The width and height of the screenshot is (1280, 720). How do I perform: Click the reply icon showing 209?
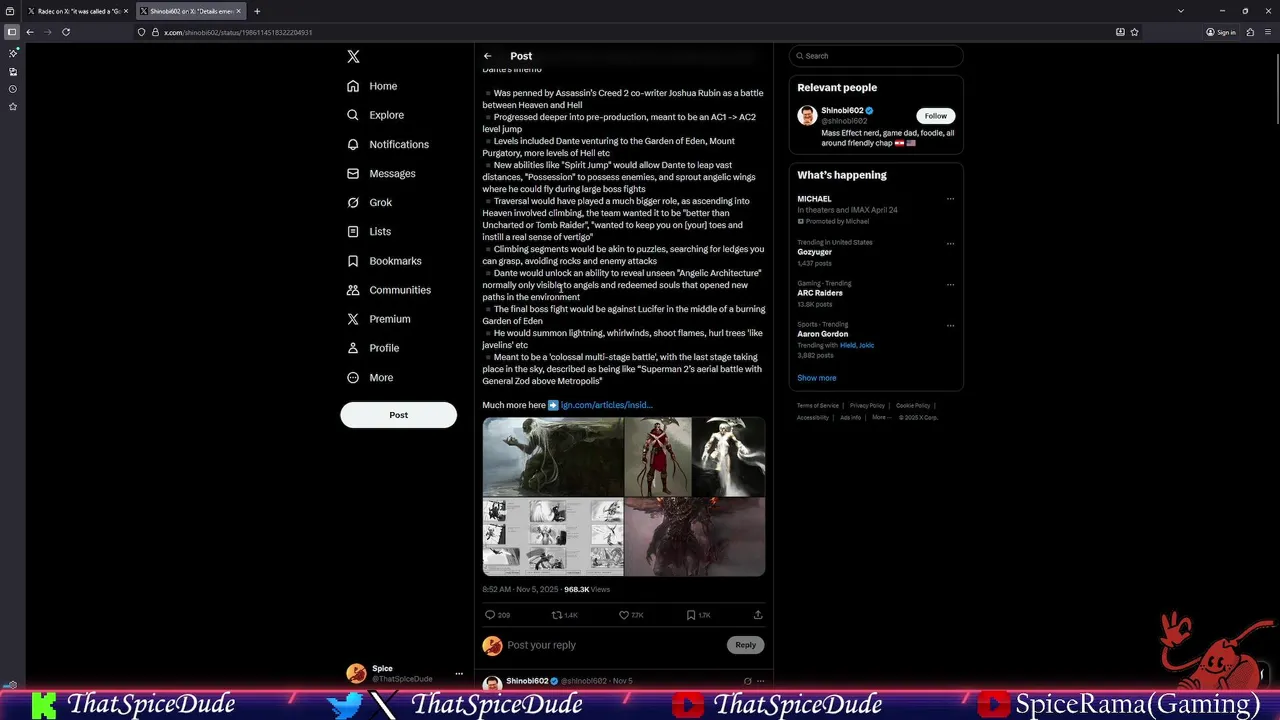click(x=490, y=615)
